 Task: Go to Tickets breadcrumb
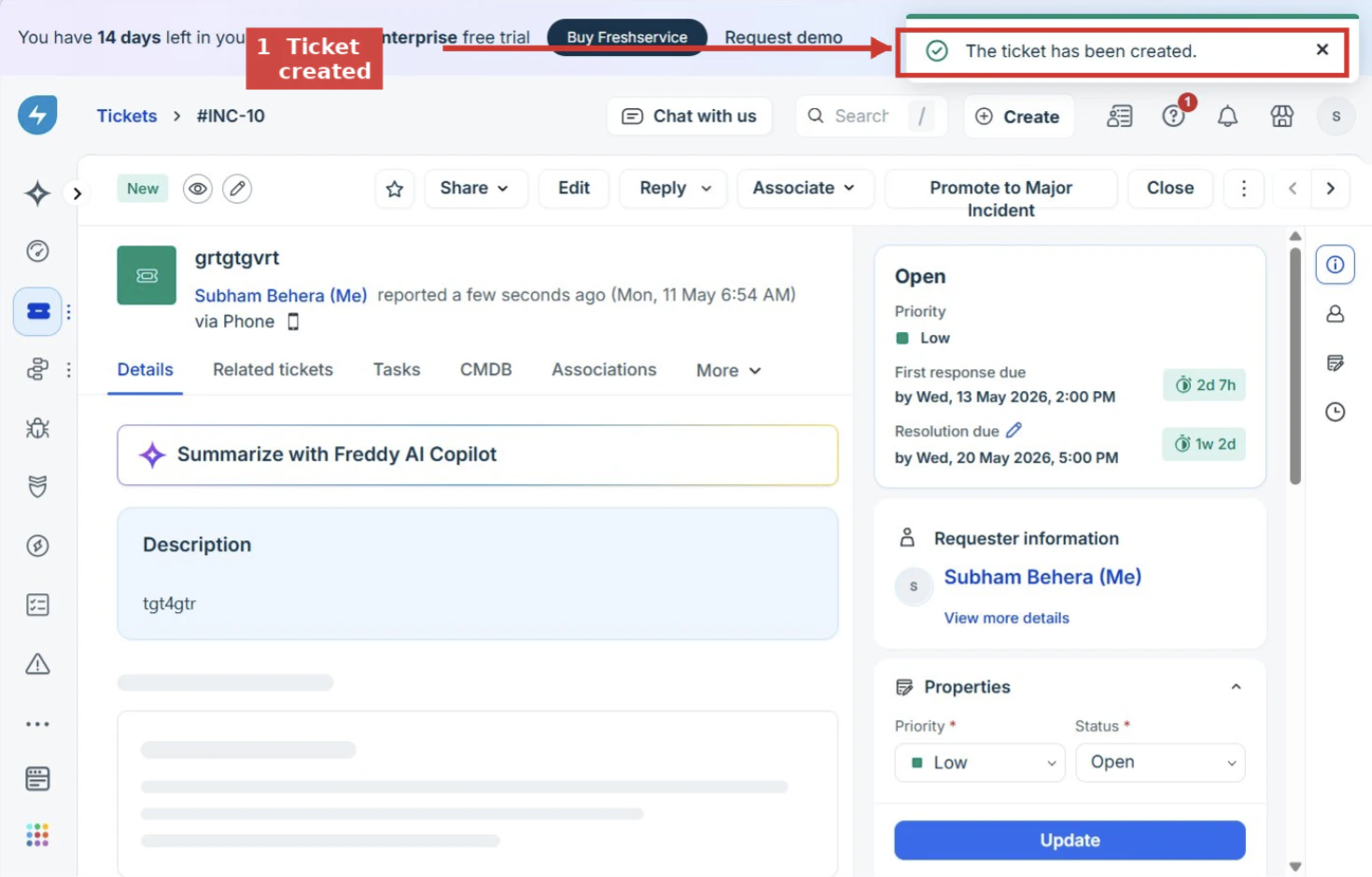(x=127, y=116)
